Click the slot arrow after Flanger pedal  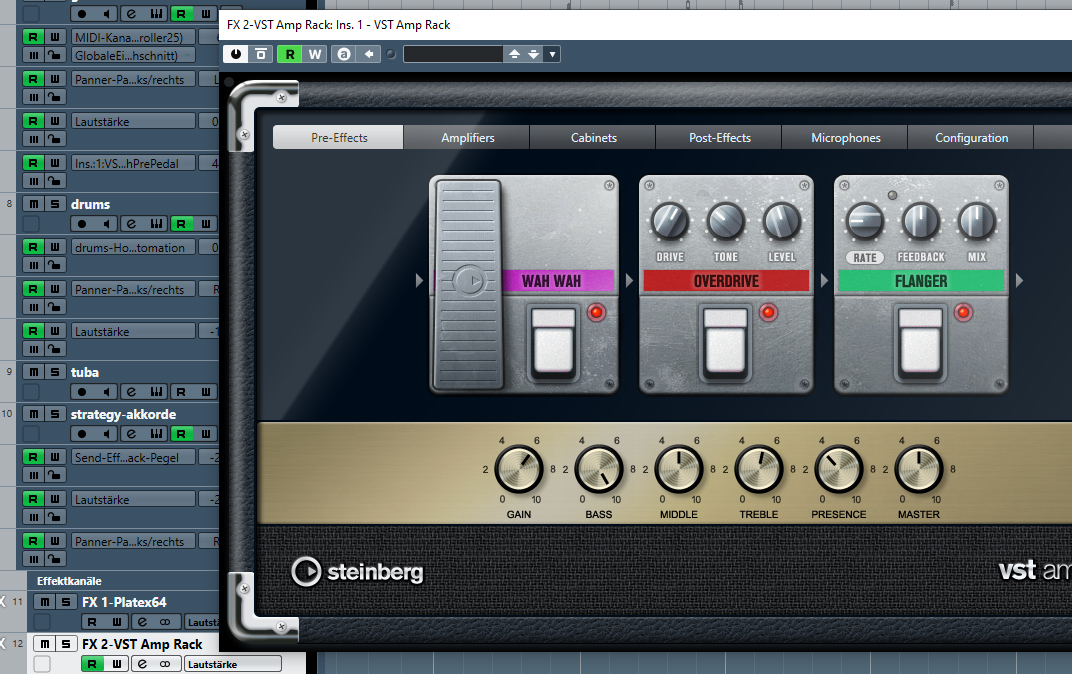tap(1019, 280)
